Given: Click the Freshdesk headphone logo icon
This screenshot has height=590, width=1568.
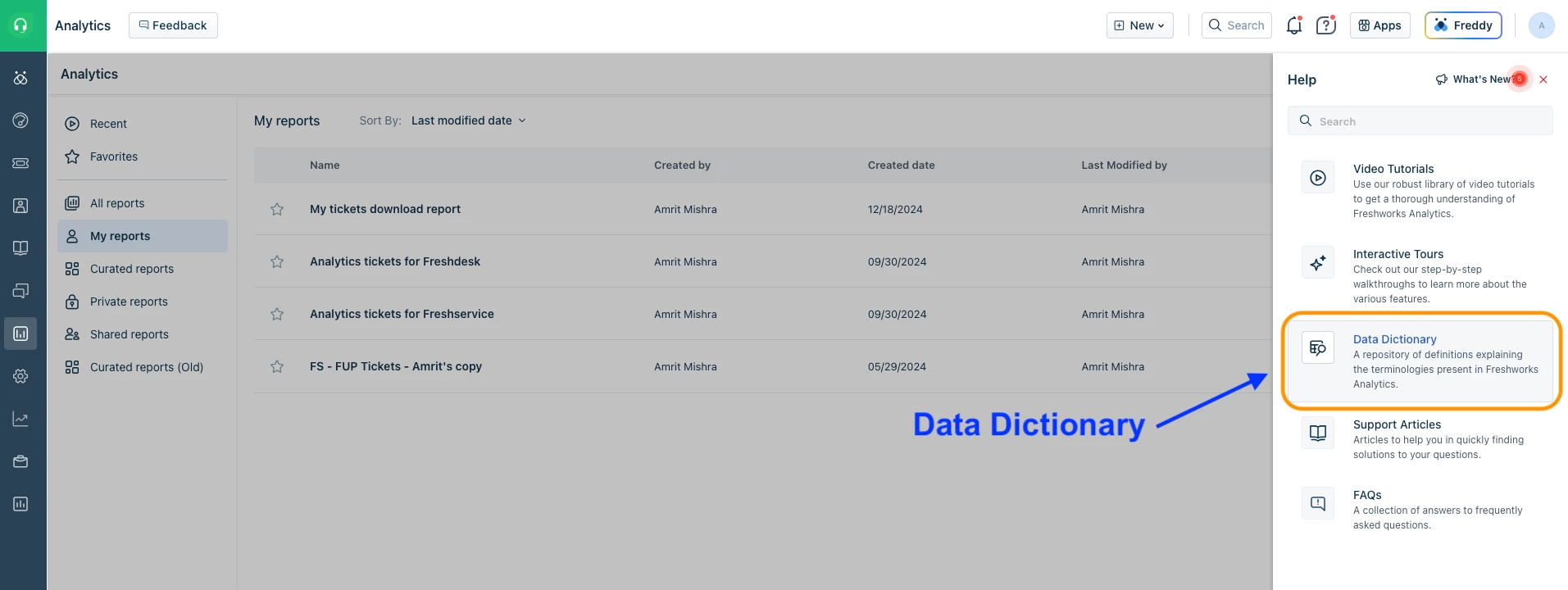Looking at the screenshot, I should 21,25.
